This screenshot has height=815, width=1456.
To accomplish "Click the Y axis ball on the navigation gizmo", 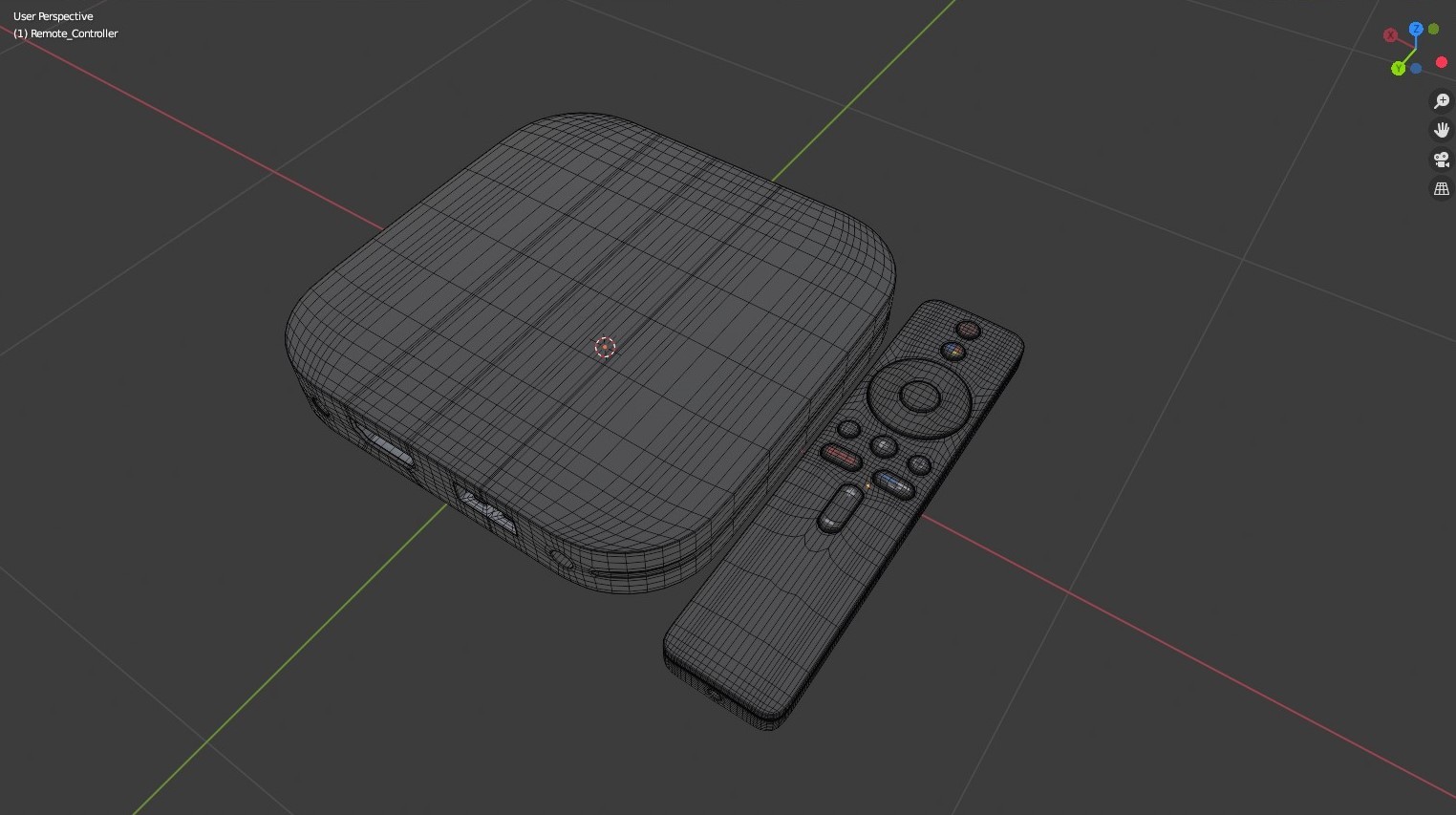I will tap(1398, 68).
